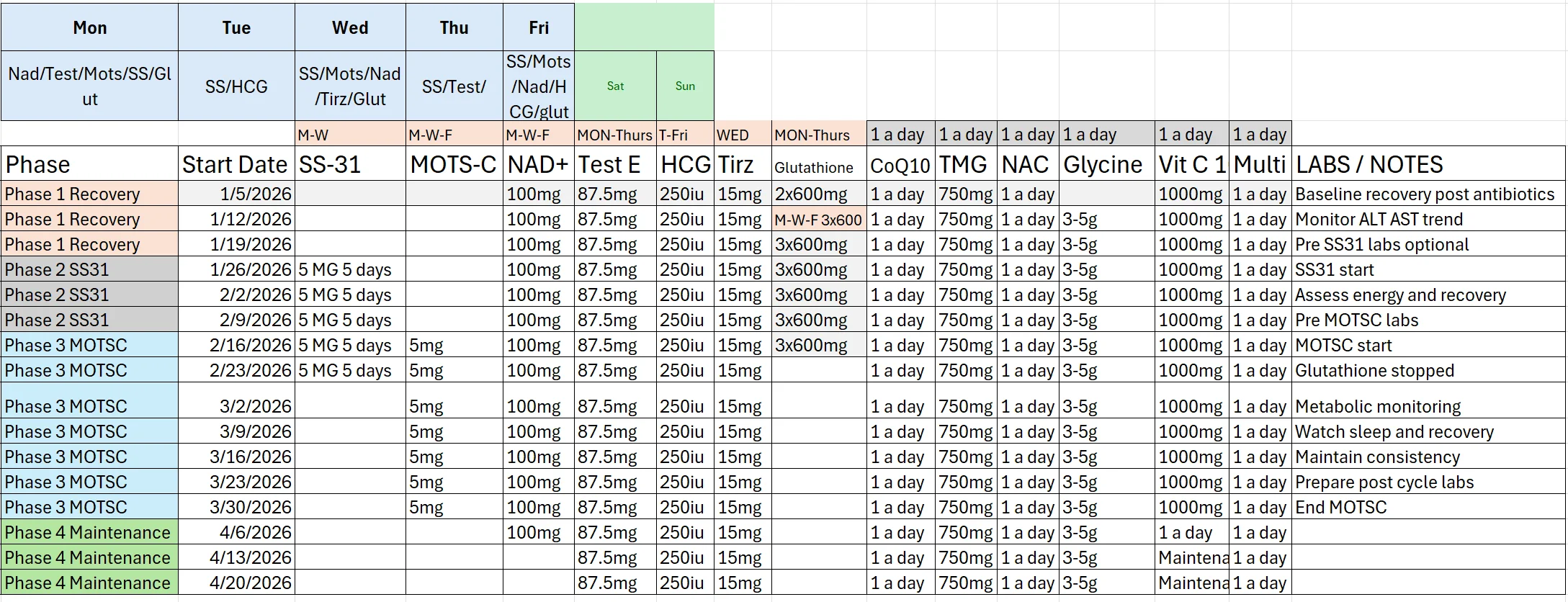This screenshot has width=1568, height=602.
Task: Click the 1/5/2026 start date cell
Action: pos(236,194)
